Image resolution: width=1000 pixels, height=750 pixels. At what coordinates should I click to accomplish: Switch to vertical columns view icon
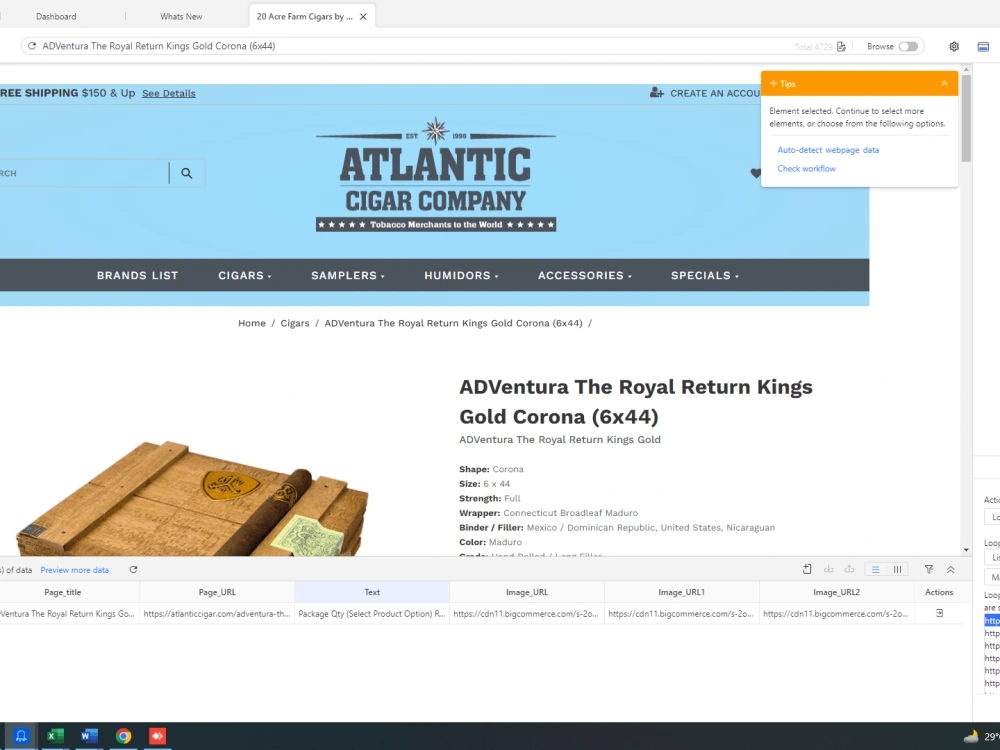pyautogui.click(x=897, y=570)
